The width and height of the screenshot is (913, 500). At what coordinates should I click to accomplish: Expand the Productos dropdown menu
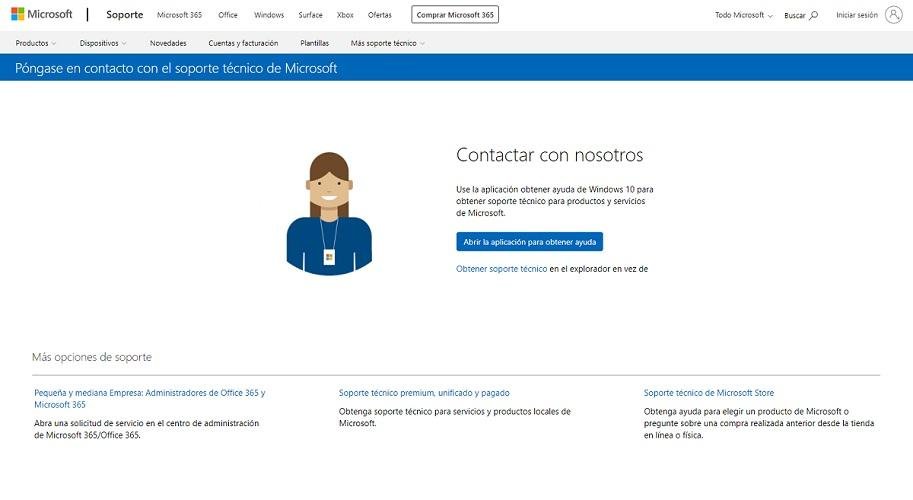click(36, 43)
